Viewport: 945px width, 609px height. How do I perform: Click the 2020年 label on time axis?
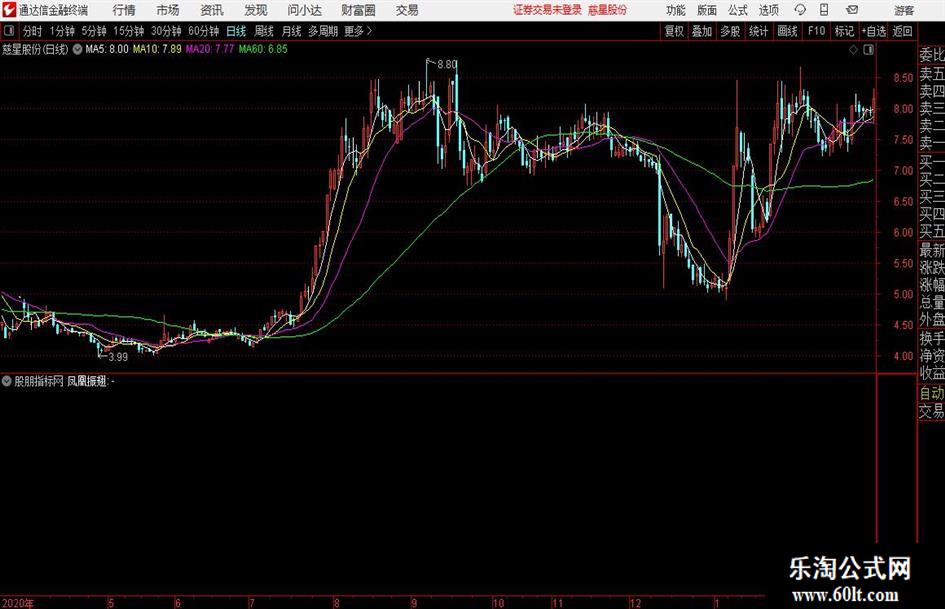click(x=18, y=603)
